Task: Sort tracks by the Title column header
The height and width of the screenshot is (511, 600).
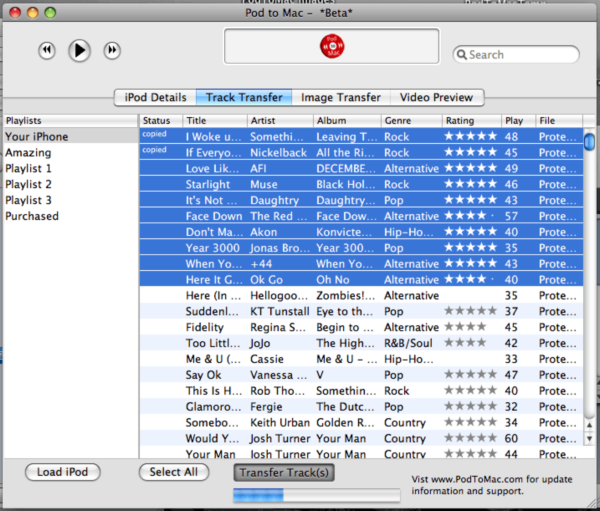Action: 215,121
